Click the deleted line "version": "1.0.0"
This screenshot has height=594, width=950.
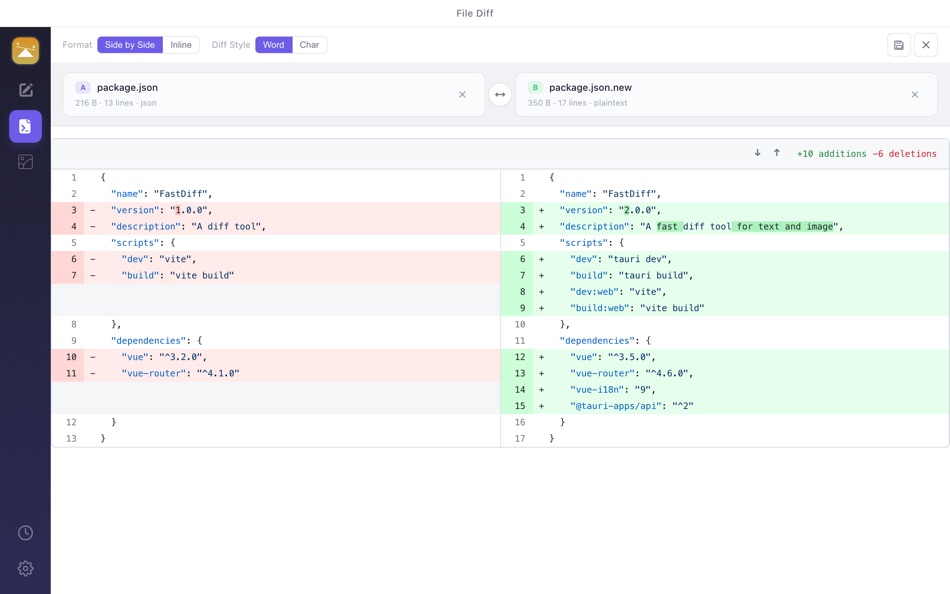276,210
